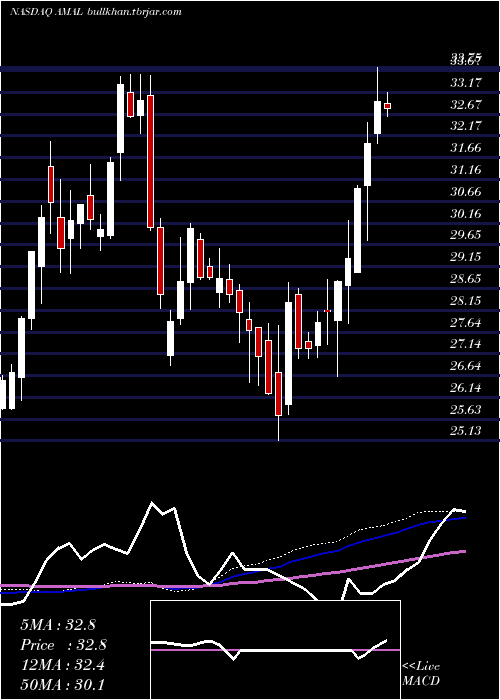This screenshot has height=700, width=500.
Task: Click the last small red candlestick
Action: tap(388, 106)
